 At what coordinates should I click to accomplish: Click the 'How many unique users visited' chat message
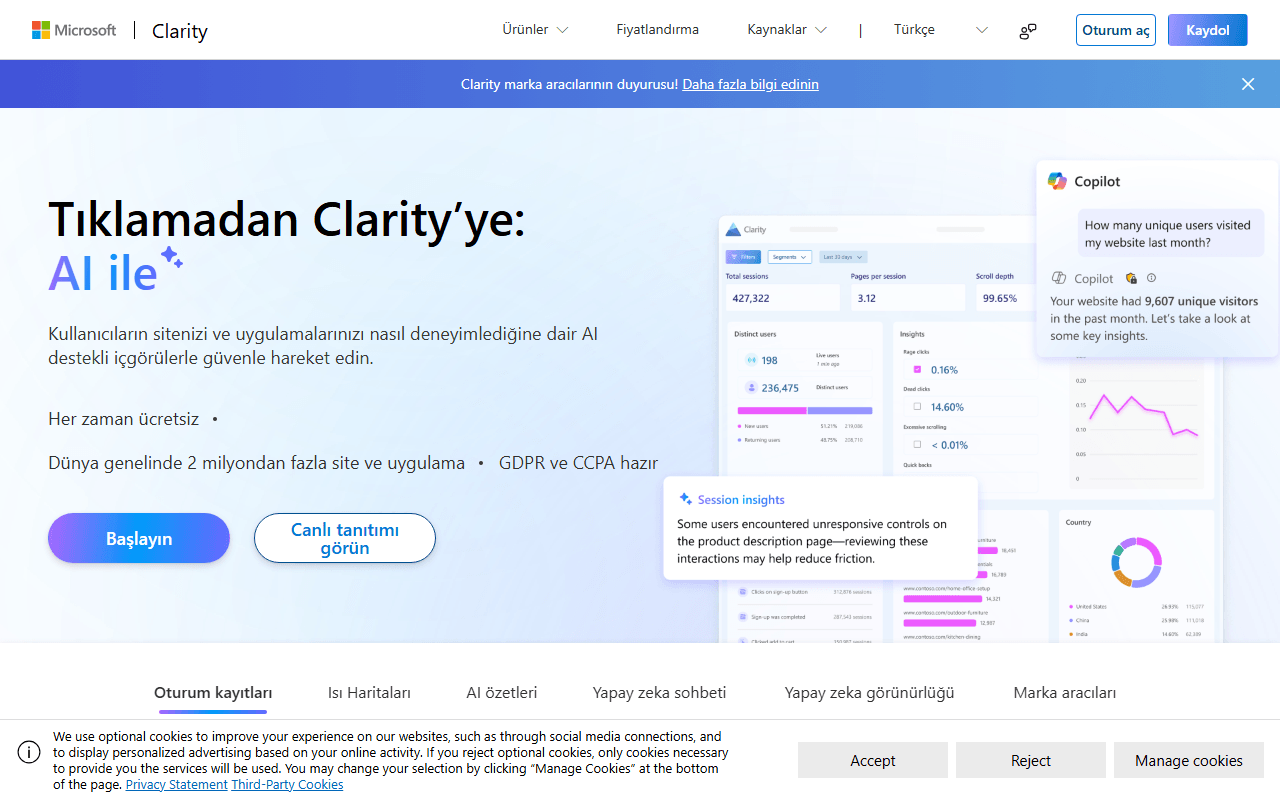1170,233
